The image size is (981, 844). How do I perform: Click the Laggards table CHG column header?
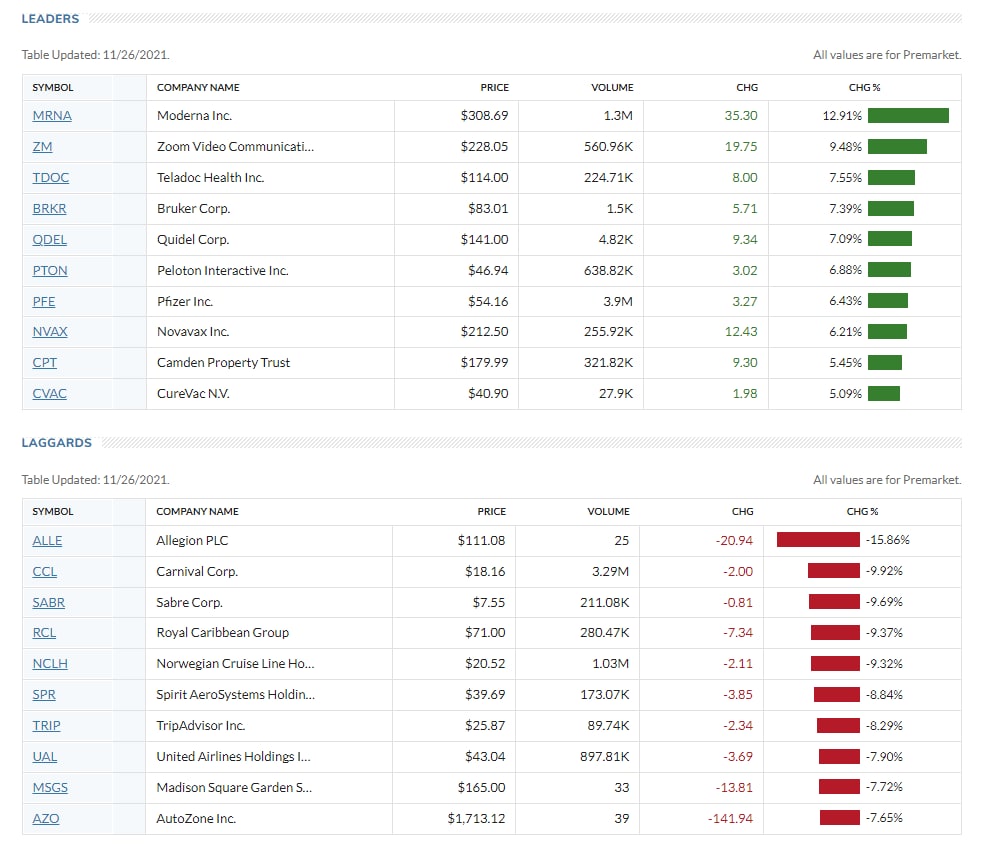(x=743, y=512)
